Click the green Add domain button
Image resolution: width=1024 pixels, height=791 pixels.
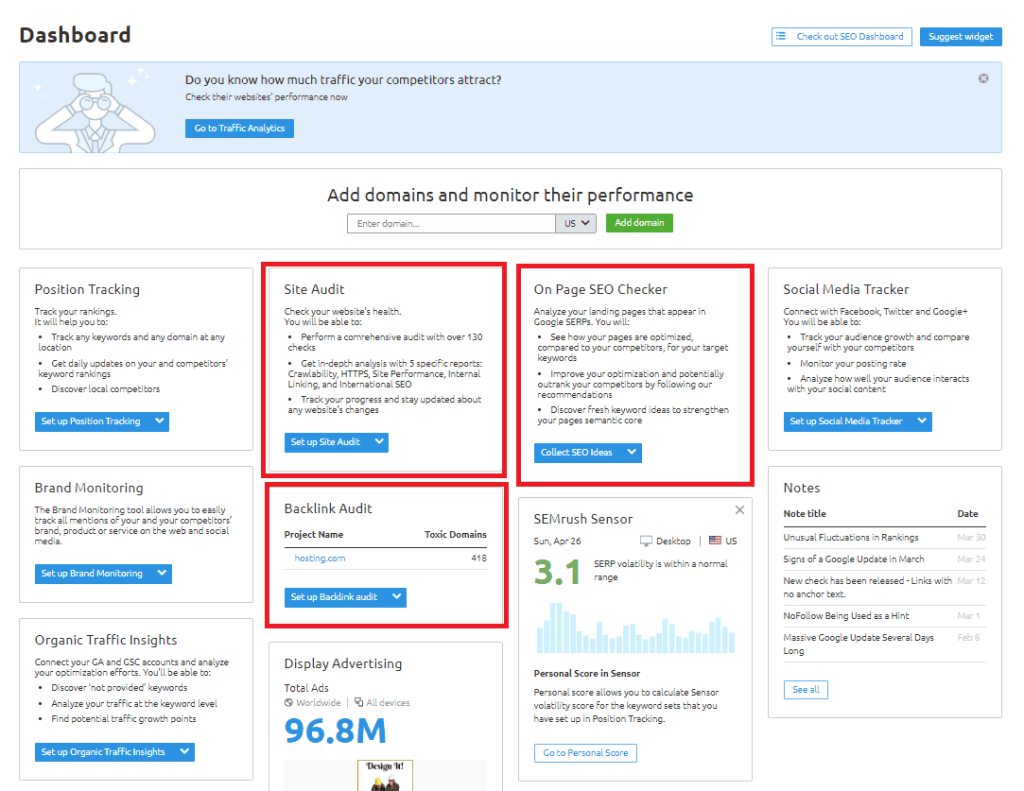[x=639, y=223]
